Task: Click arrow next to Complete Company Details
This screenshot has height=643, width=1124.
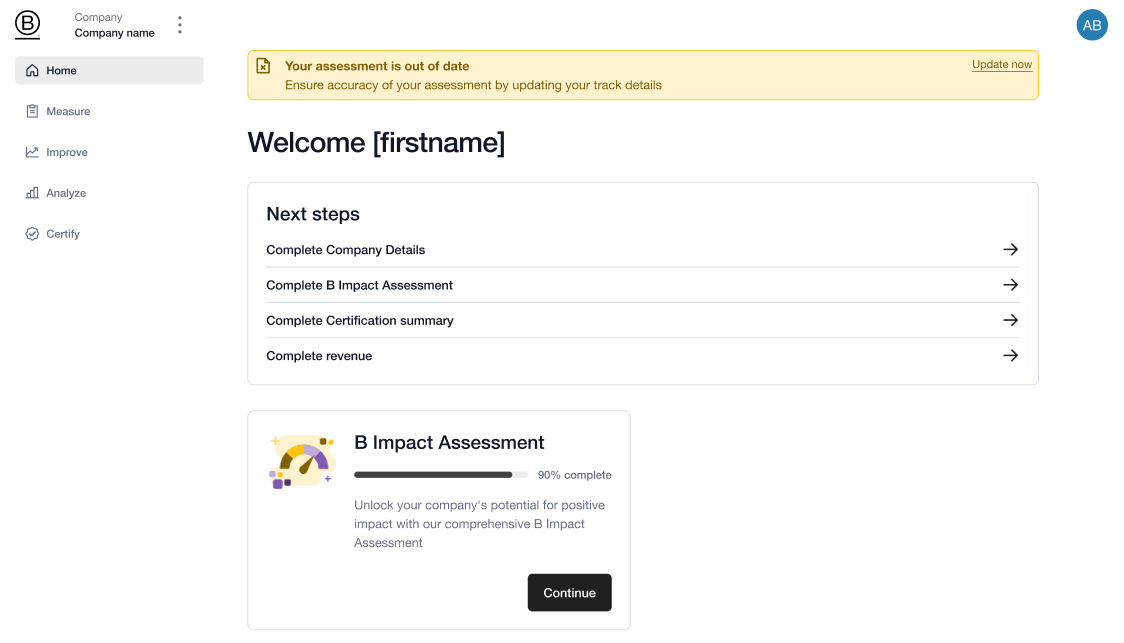Action: point(1010,249)
